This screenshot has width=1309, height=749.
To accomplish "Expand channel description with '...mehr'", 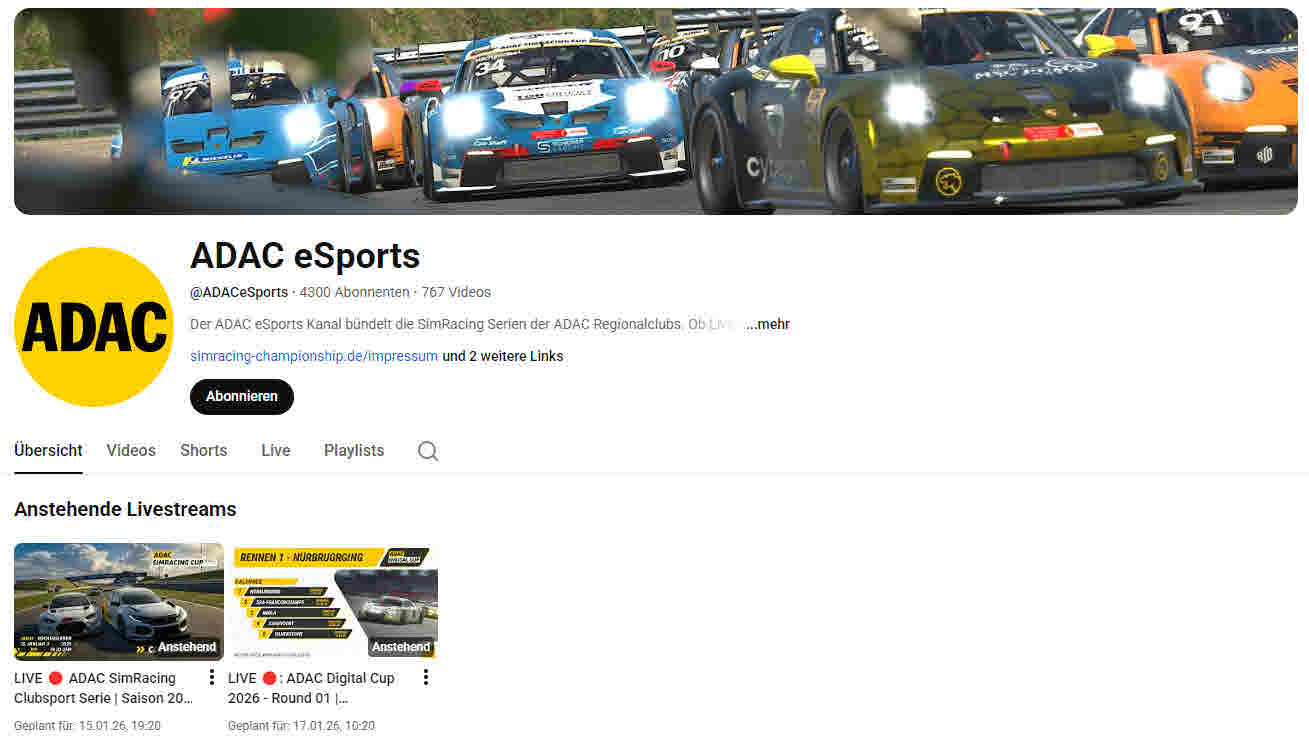I will tap(767, 324).
